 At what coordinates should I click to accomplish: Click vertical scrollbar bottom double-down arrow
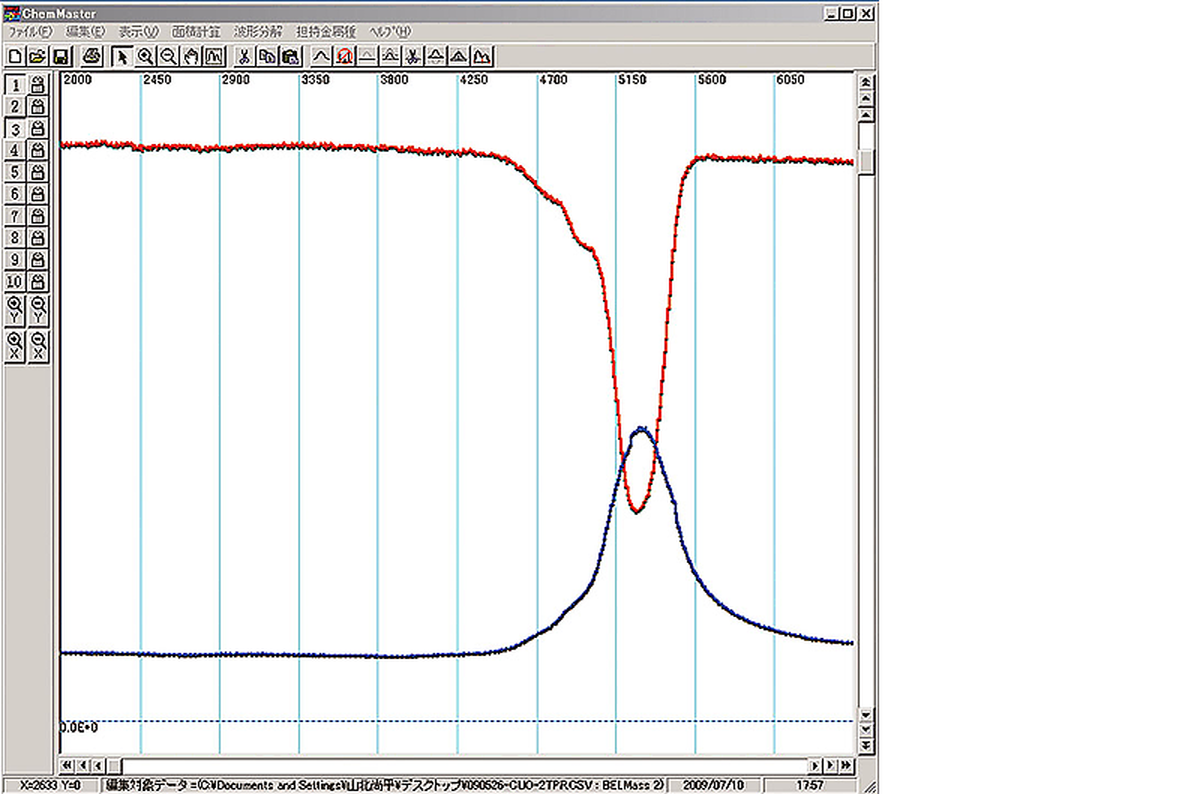(x=867, y=747)
